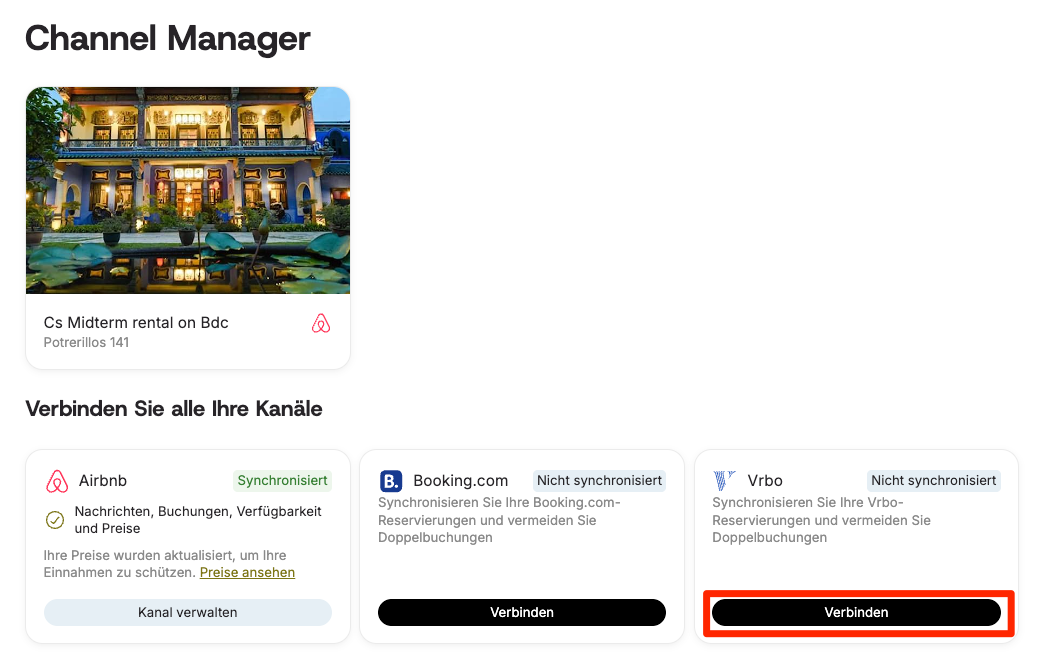The width and height of the screenshot is (1057, 671).
Task: Click the Airbnb channel name label
Action: pos(102,481)
